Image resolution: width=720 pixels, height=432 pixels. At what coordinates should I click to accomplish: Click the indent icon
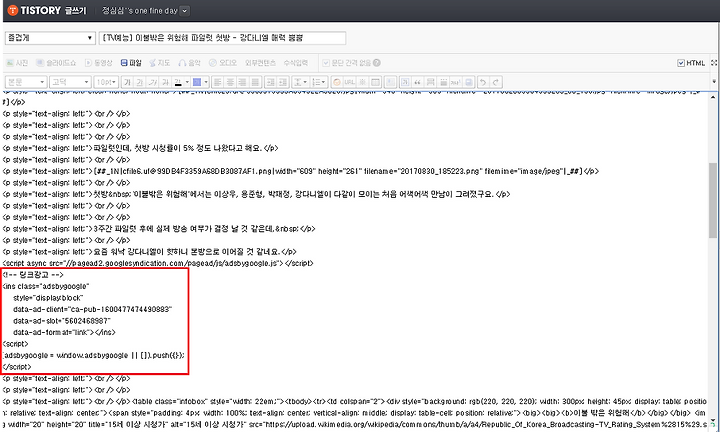pos(283,82)
